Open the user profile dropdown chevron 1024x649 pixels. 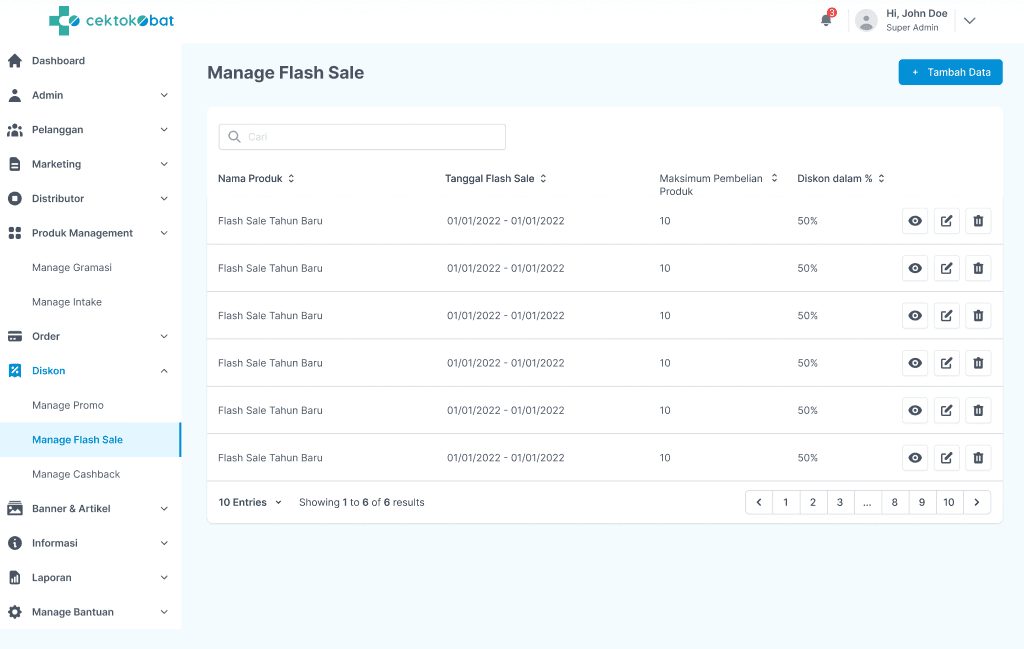pos(969,20)
